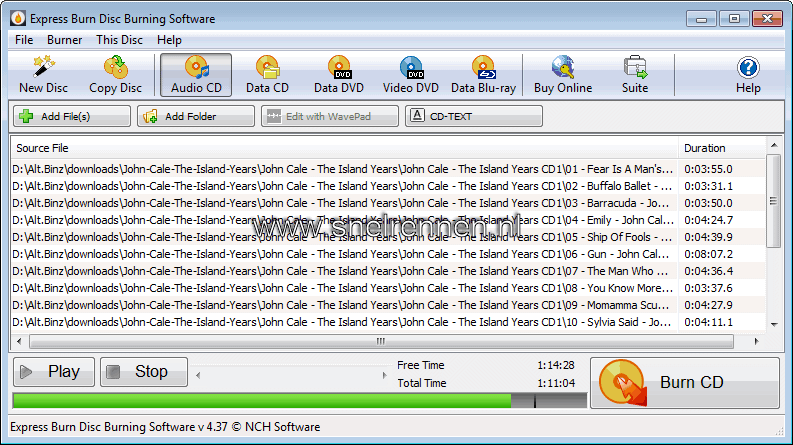Click right arrow of the playback slider
This screenshot has height=445, width=793.
pos(384,375)
